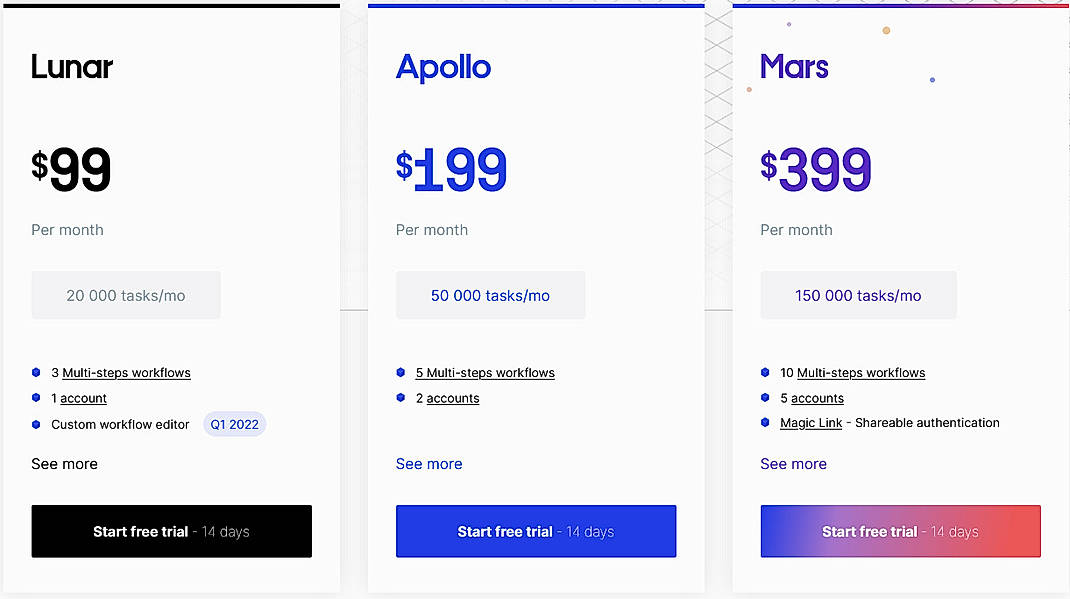This screenshot has height=599, width=1070.
Task: Expand See more under the Mars plan
Action: [793, 464]
